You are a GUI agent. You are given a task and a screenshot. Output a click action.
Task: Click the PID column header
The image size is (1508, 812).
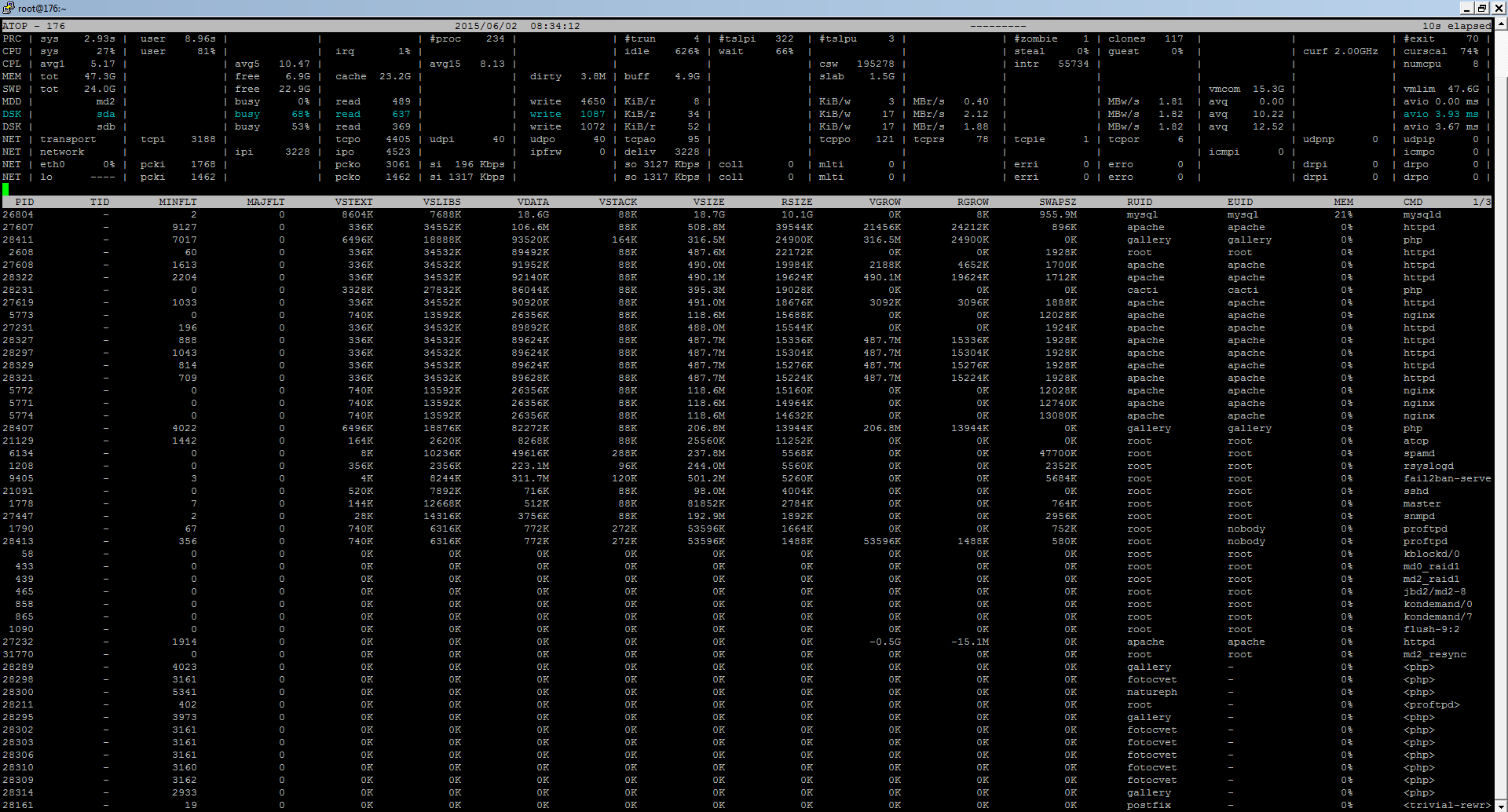coord(24,202)
